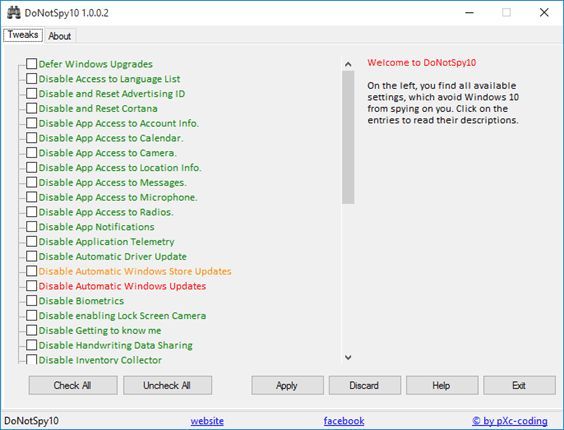Tick Disable Access to Language List checkbox
Viewport: 564px width, 430px height.
31,78
